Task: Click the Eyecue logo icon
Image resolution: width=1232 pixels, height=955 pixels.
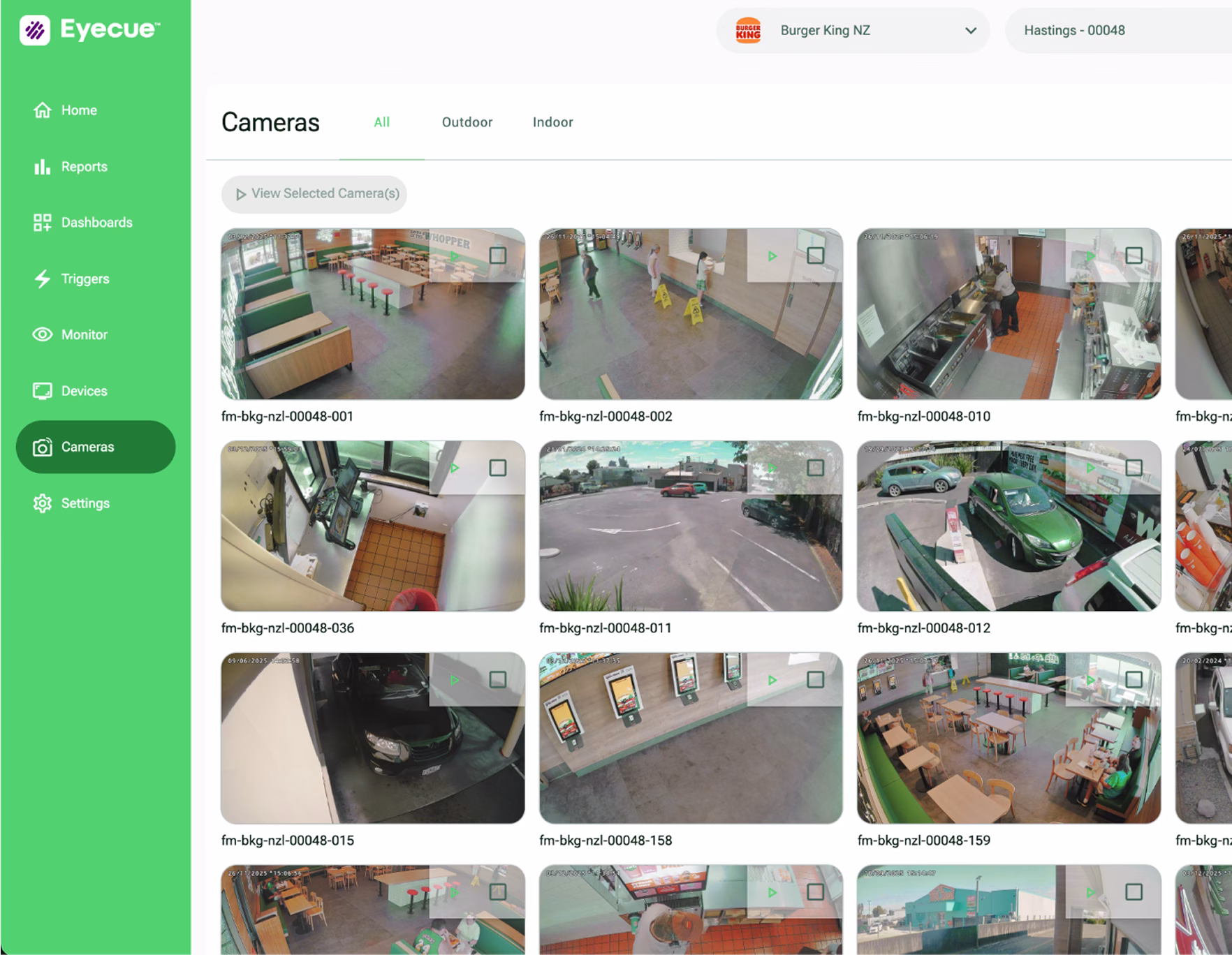Action: point(35,30)
